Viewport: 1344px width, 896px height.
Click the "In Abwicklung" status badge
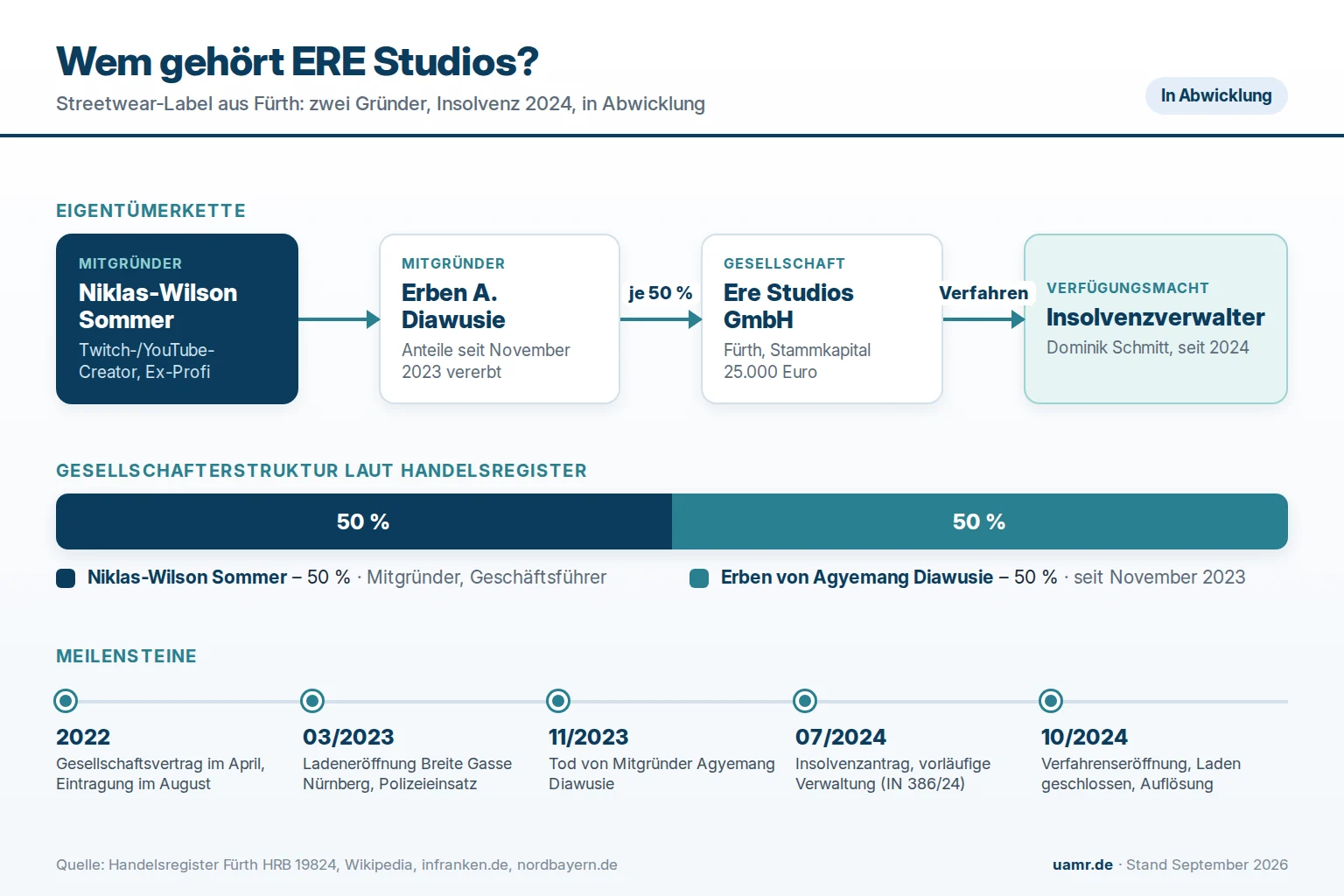tap(1216, 95)
